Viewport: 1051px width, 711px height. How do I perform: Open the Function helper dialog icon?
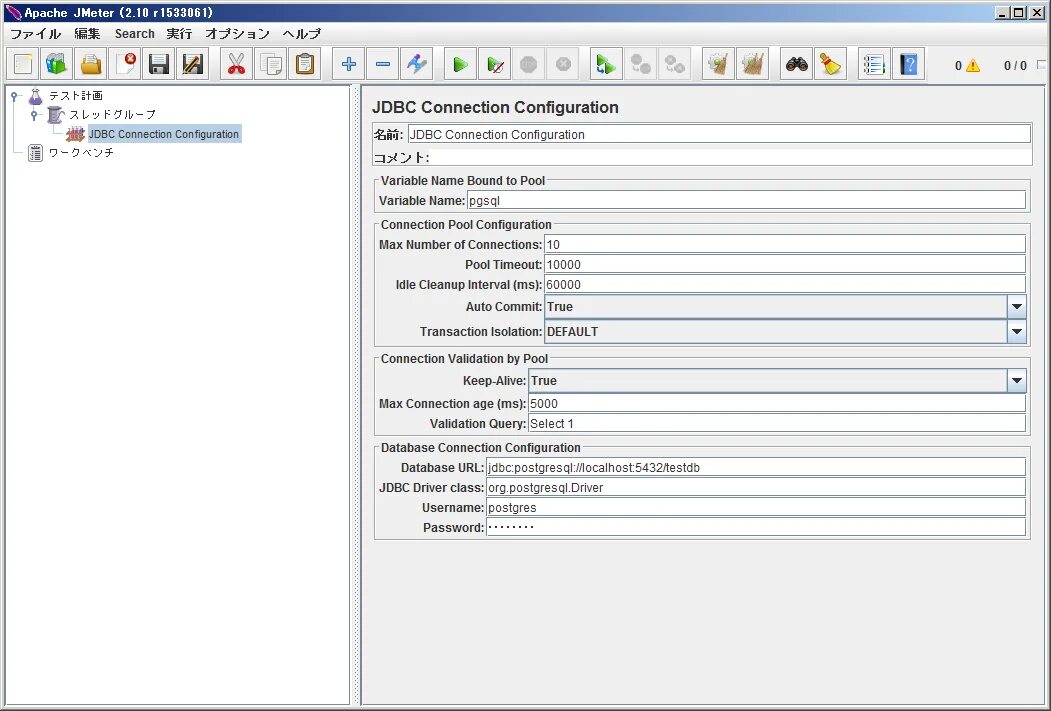(874, 64)
